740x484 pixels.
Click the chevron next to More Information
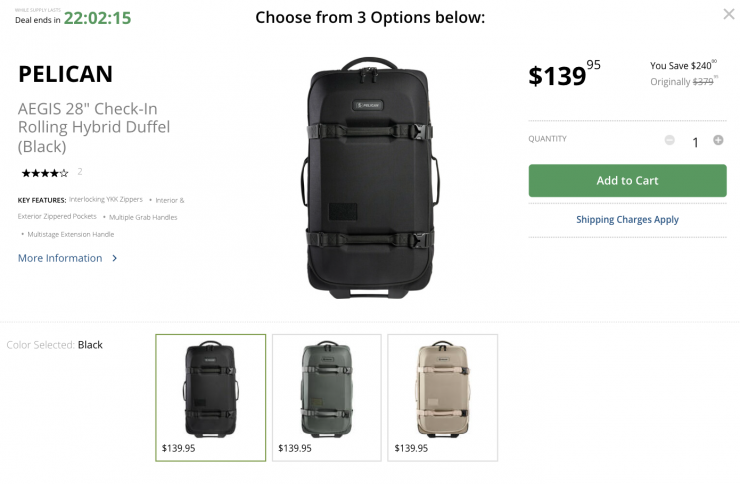(115, 258)
